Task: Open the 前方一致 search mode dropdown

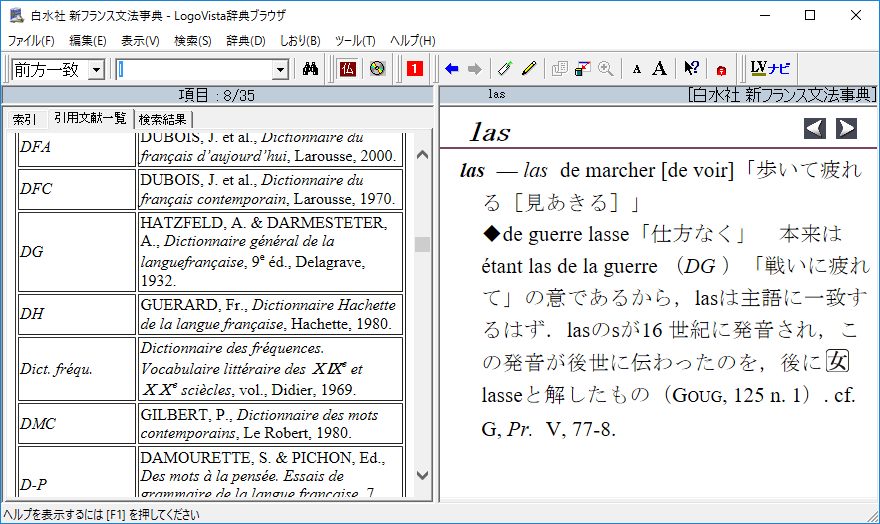Action: click(x=97, y=70)
